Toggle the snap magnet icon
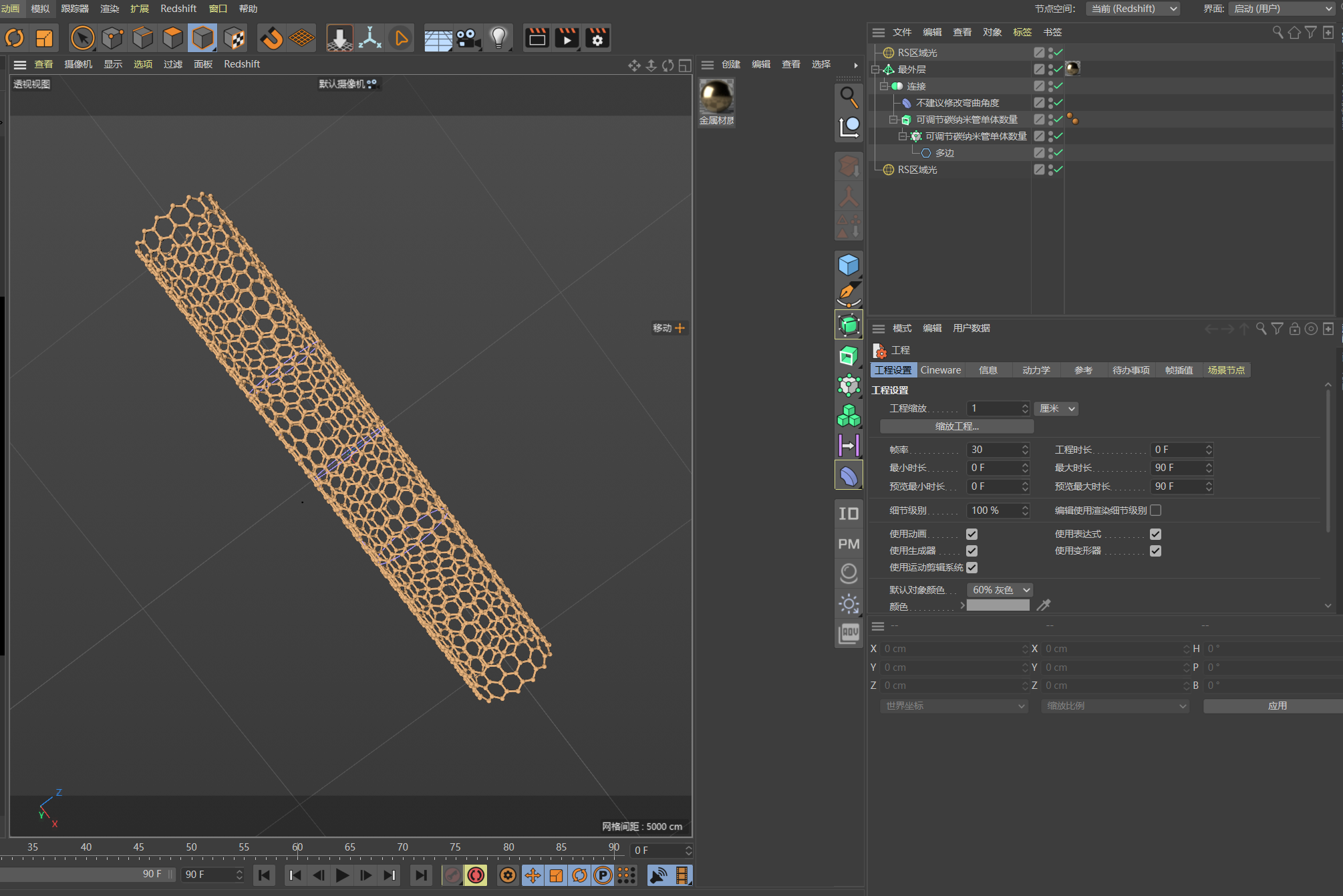The width and height of the screenshot is (1343, 896). click(272, 38)
